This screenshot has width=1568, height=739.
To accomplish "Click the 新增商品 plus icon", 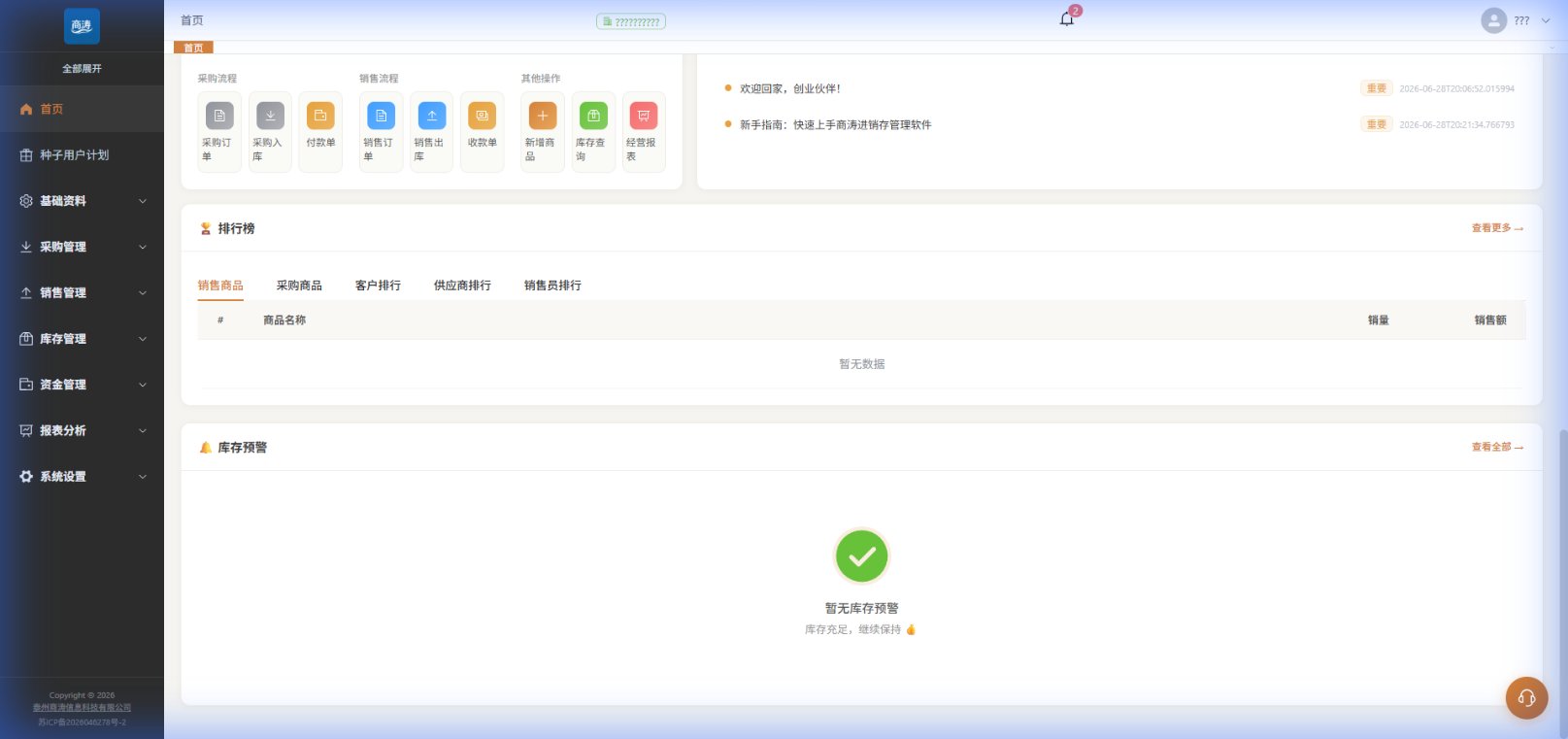I will tap(543, 116).
